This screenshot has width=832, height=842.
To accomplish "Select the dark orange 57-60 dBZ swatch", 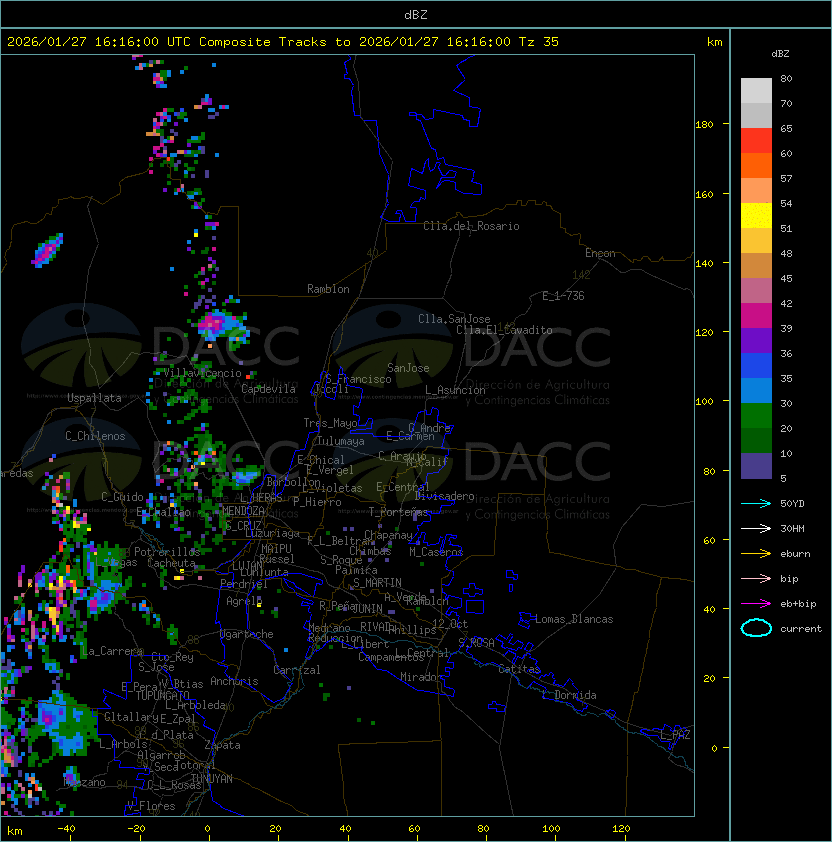I will pyautogui.click(x=756, y=165).
